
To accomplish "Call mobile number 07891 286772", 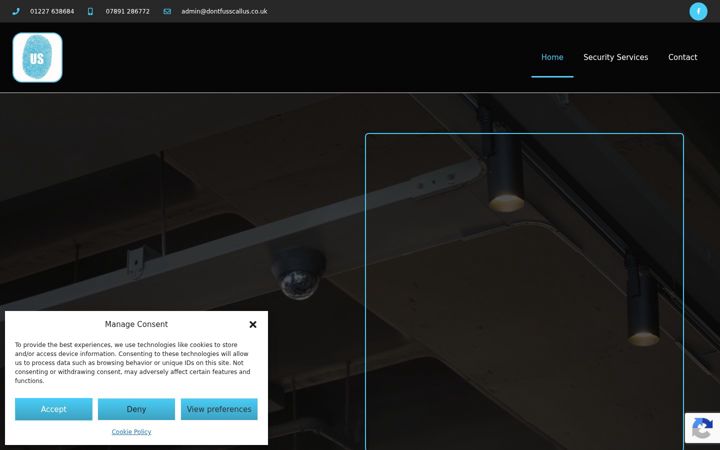I will click(128, 11).
